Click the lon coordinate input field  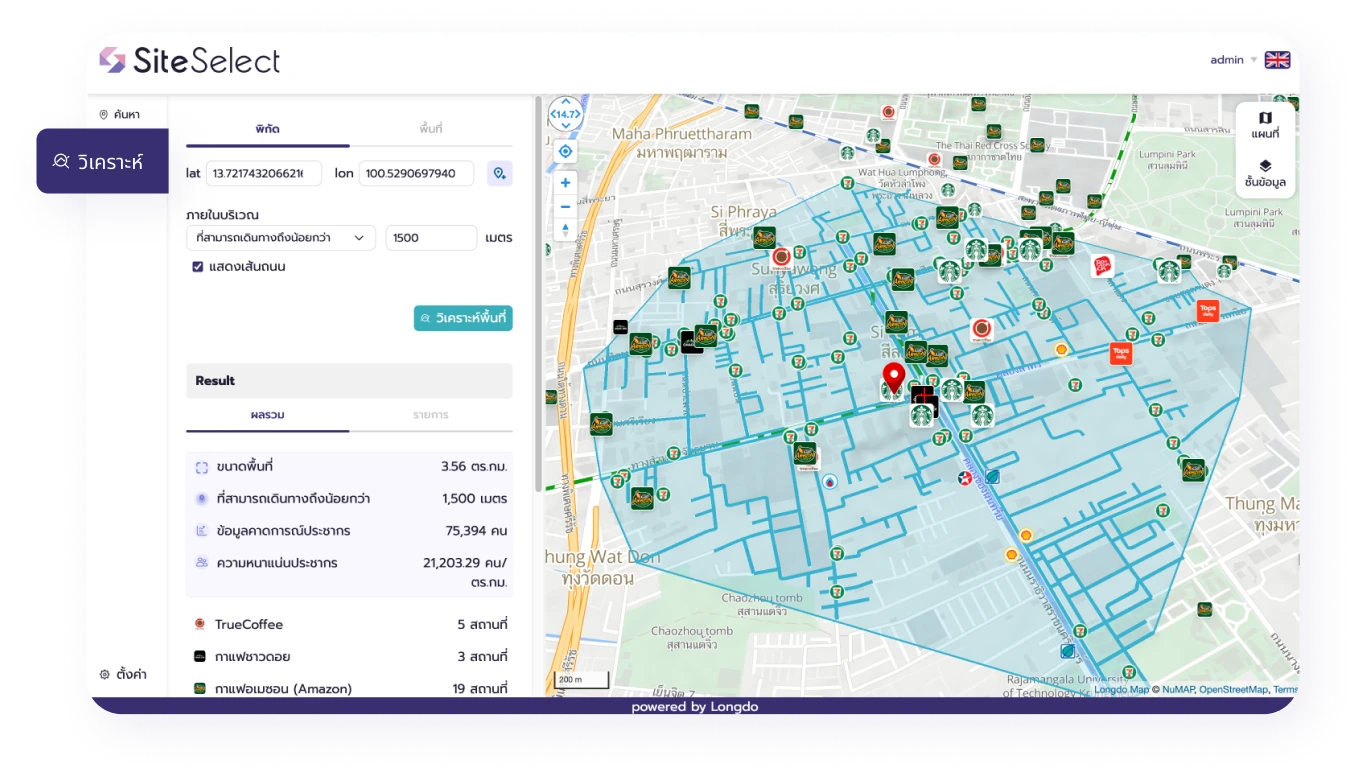[418, 173]
